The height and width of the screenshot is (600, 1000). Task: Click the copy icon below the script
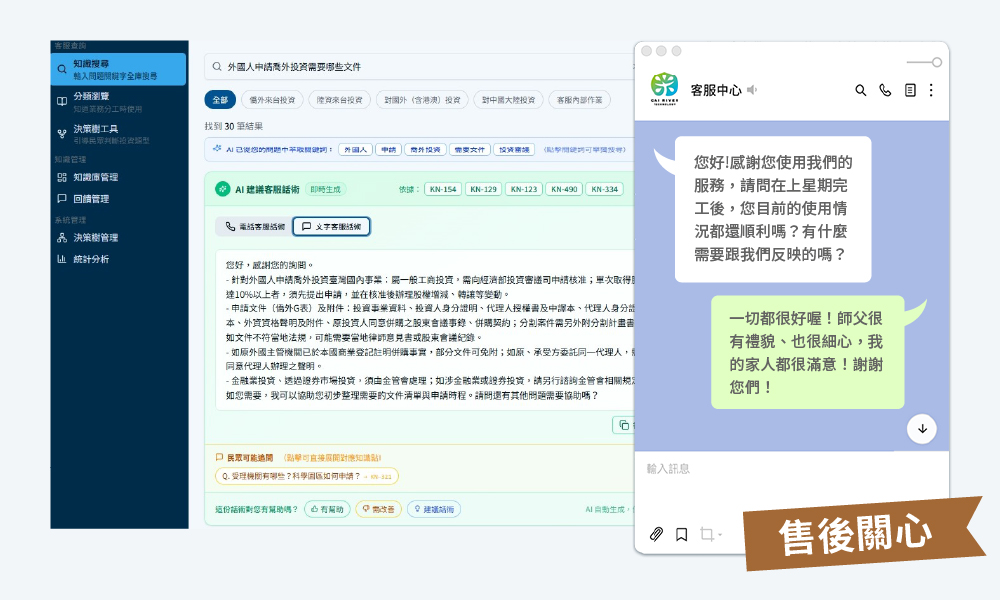point(624,425)
